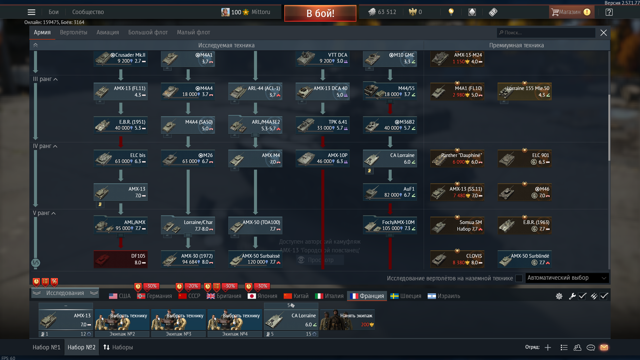Viewport: 640px width, 360px height.
Task: Open the contacts people icon
Action: click(x=577, y=347)
